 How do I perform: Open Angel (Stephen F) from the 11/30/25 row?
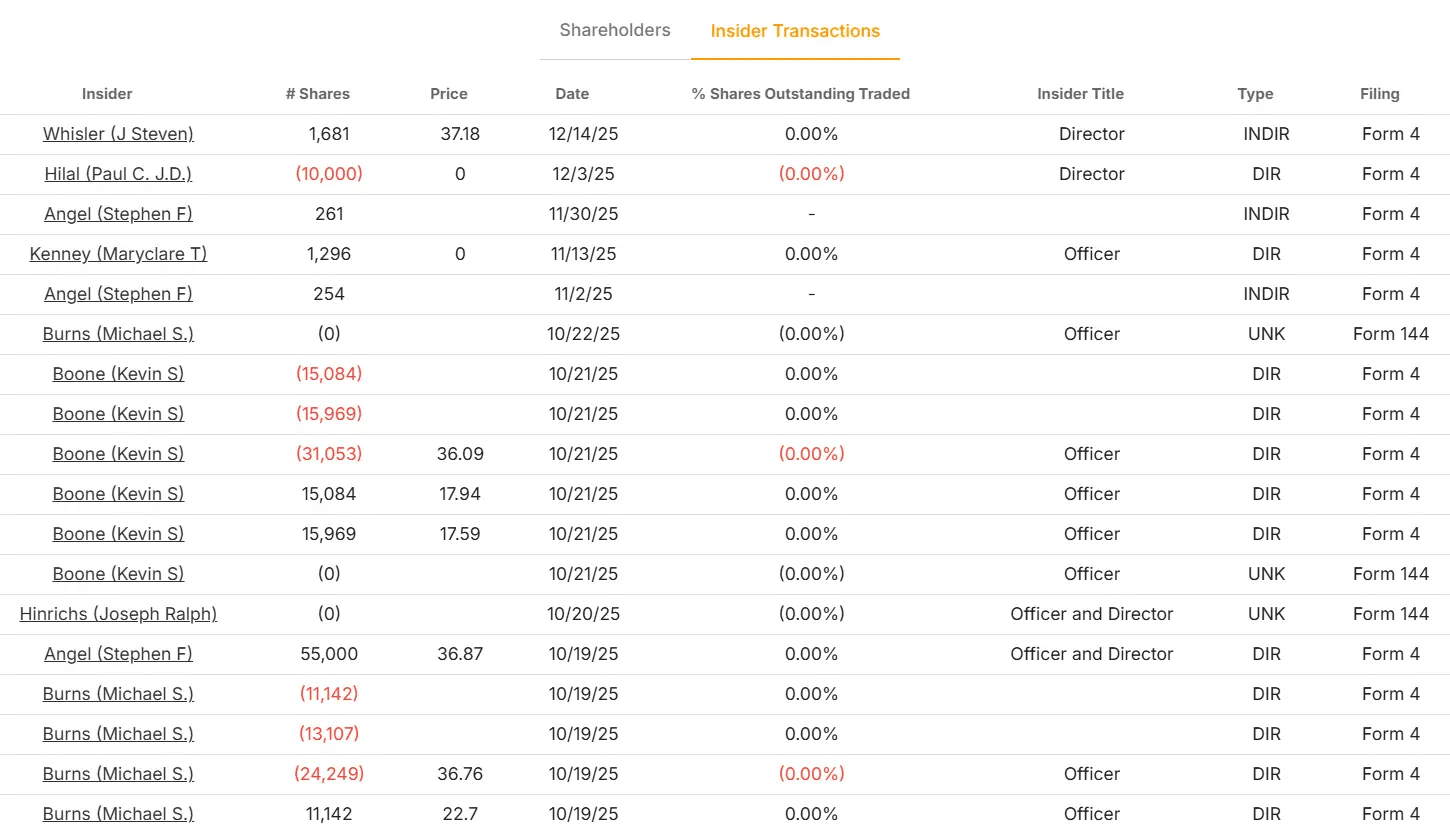(118, 214)
